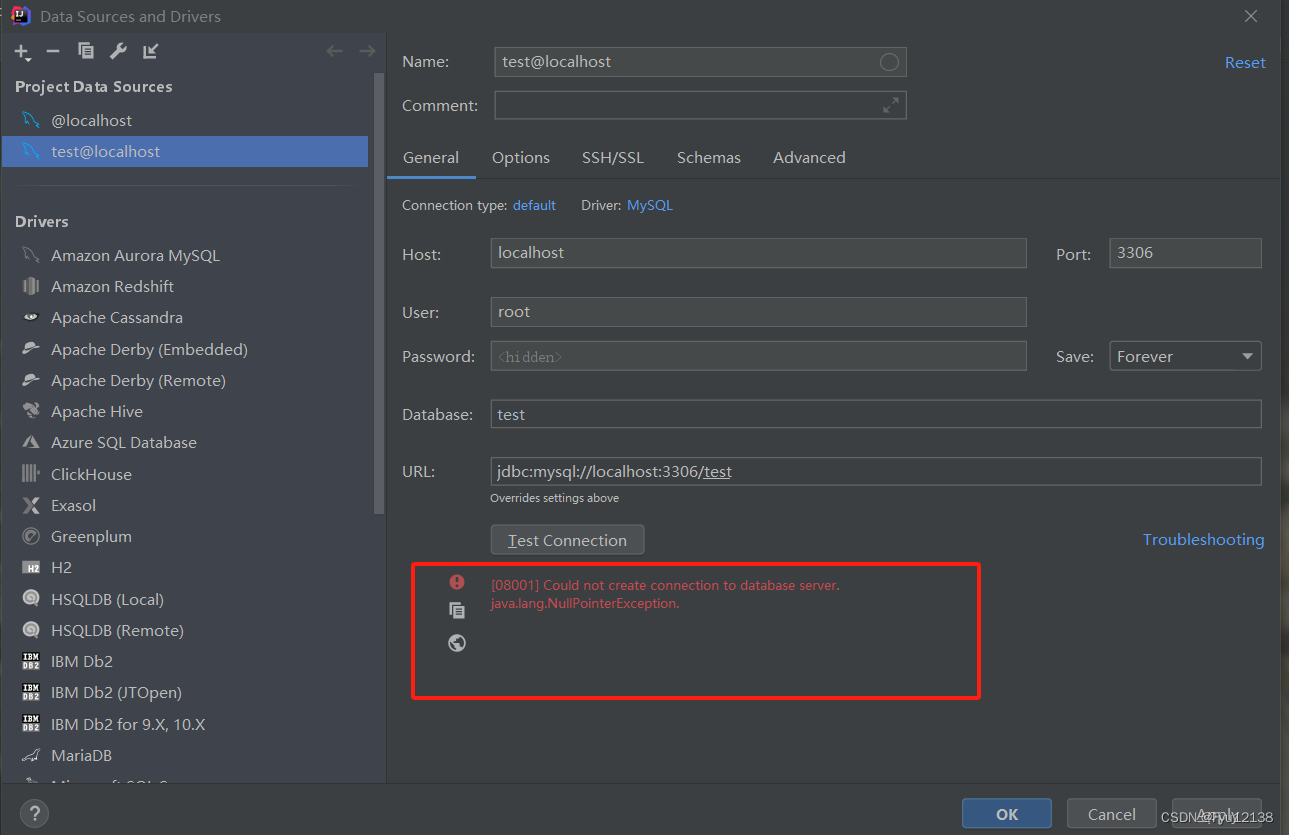Viewport: 1289px width, 835px height.
Task: Click the red error exclamation icon
Action: [x=457, y=582]
